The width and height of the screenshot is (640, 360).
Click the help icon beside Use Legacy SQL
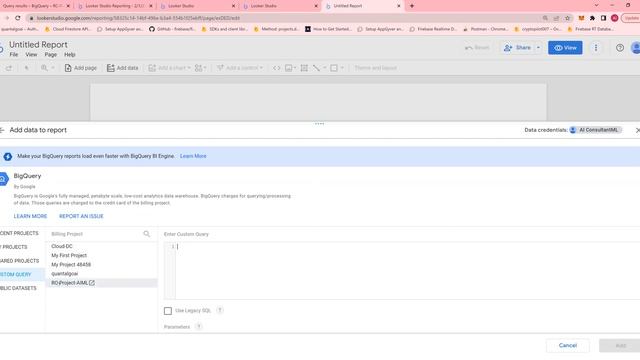point(220,311)
